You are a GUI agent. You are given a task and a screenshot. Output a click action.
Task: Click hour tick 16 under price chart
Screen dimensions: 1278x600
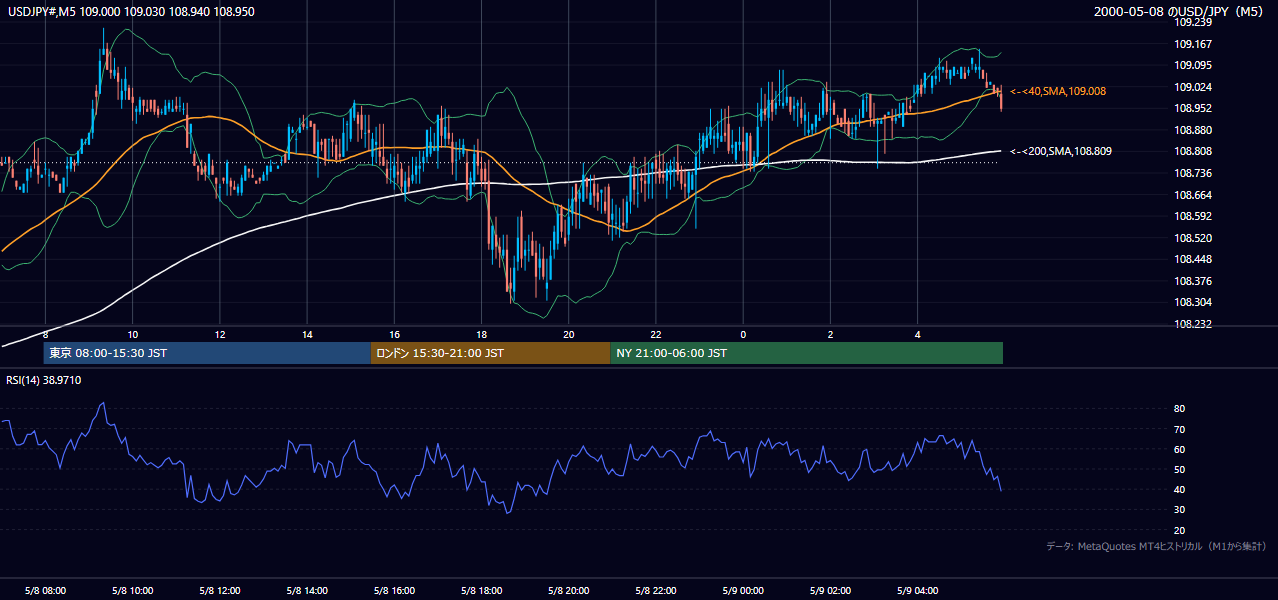coord(395,334)
